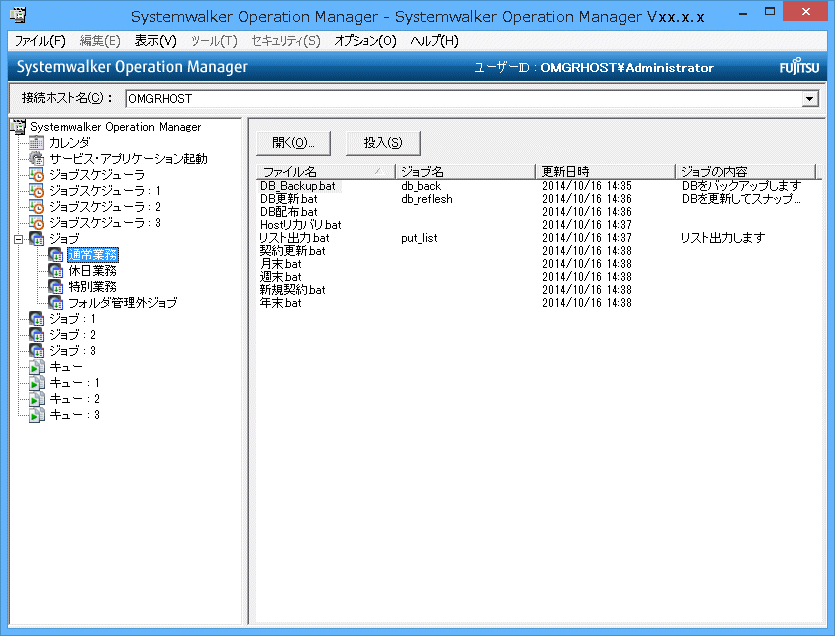This screenshot has height=636, width=835.
Task: Select file 新規契約.bat
Action: pyautogui.click(x=292, y=290)
